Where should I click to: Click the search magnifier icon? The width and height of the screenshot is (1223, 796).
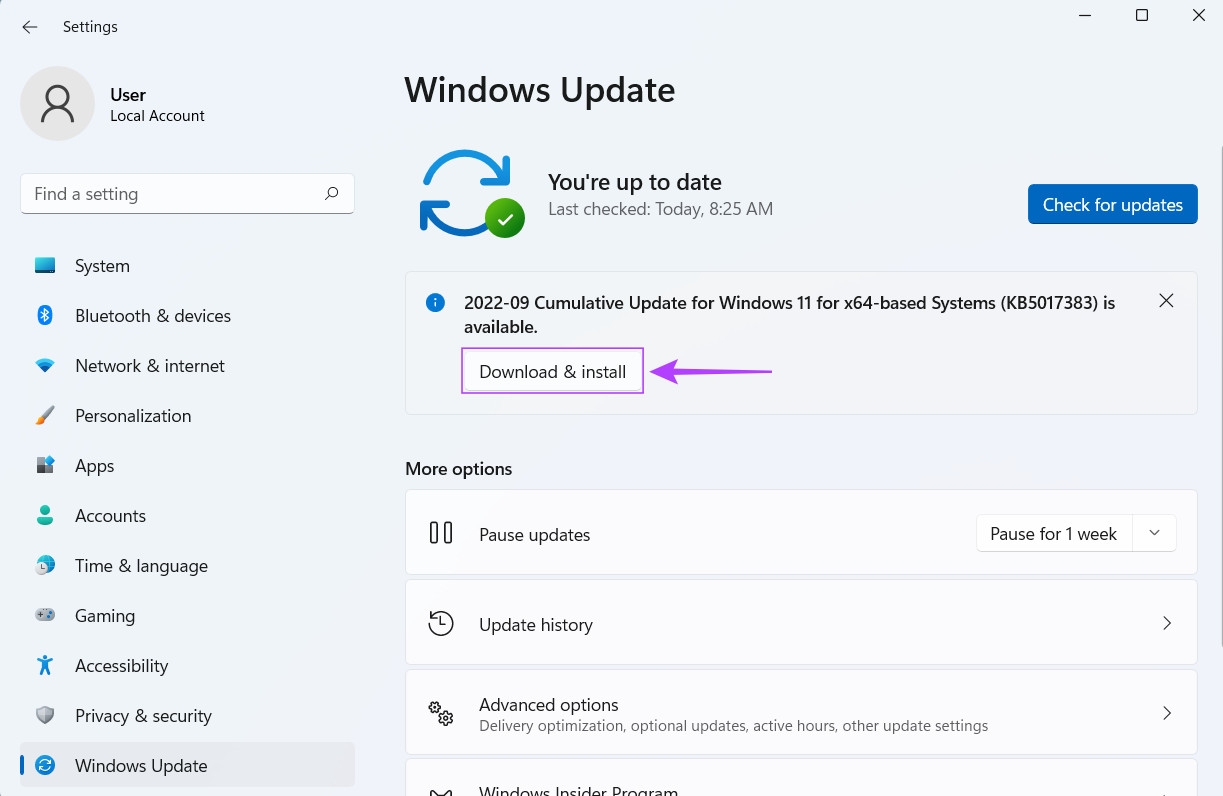coord(332,194)
